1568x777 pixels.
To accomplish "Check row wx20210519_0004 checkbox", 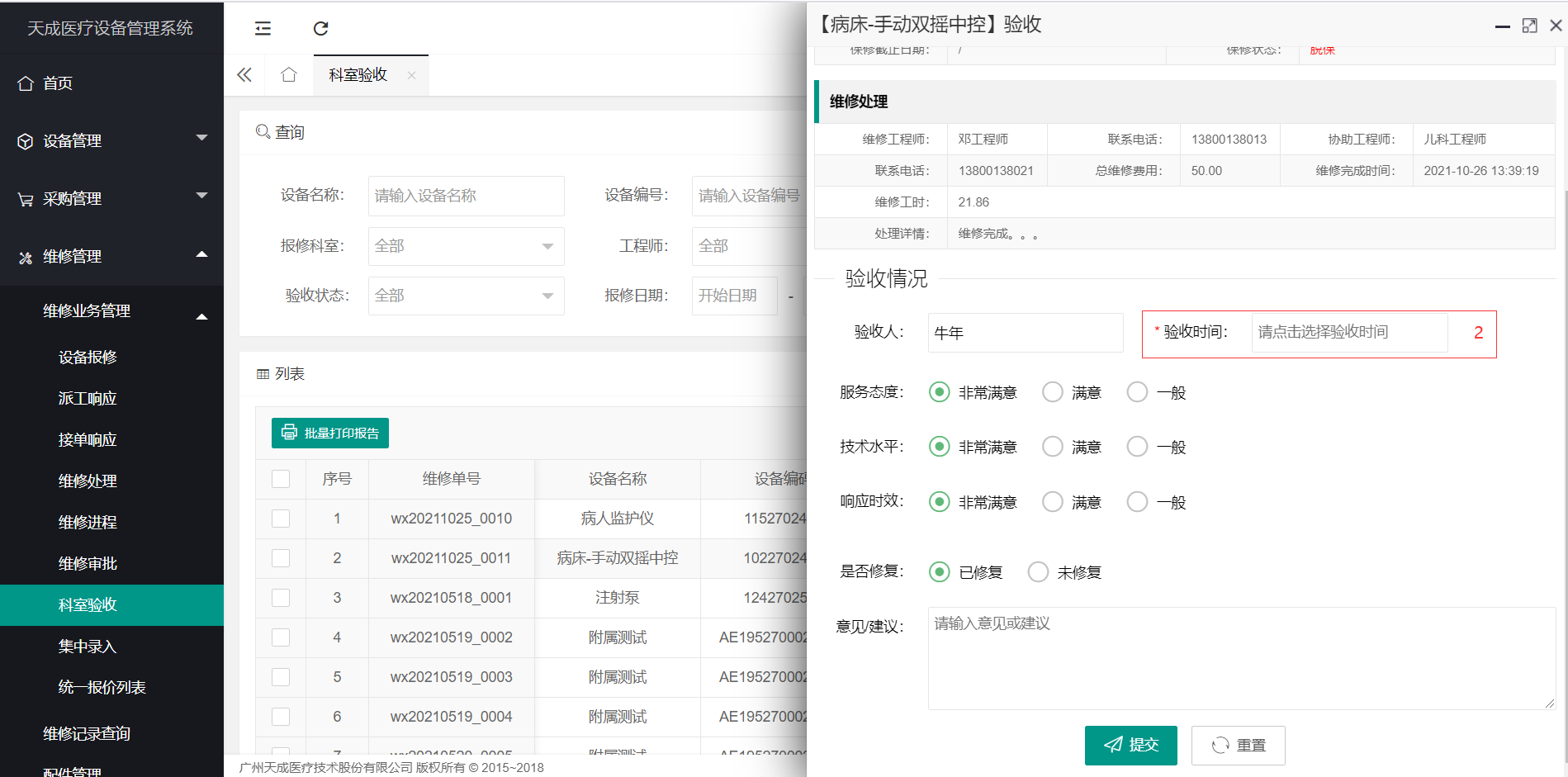I will tap(281, 717).
